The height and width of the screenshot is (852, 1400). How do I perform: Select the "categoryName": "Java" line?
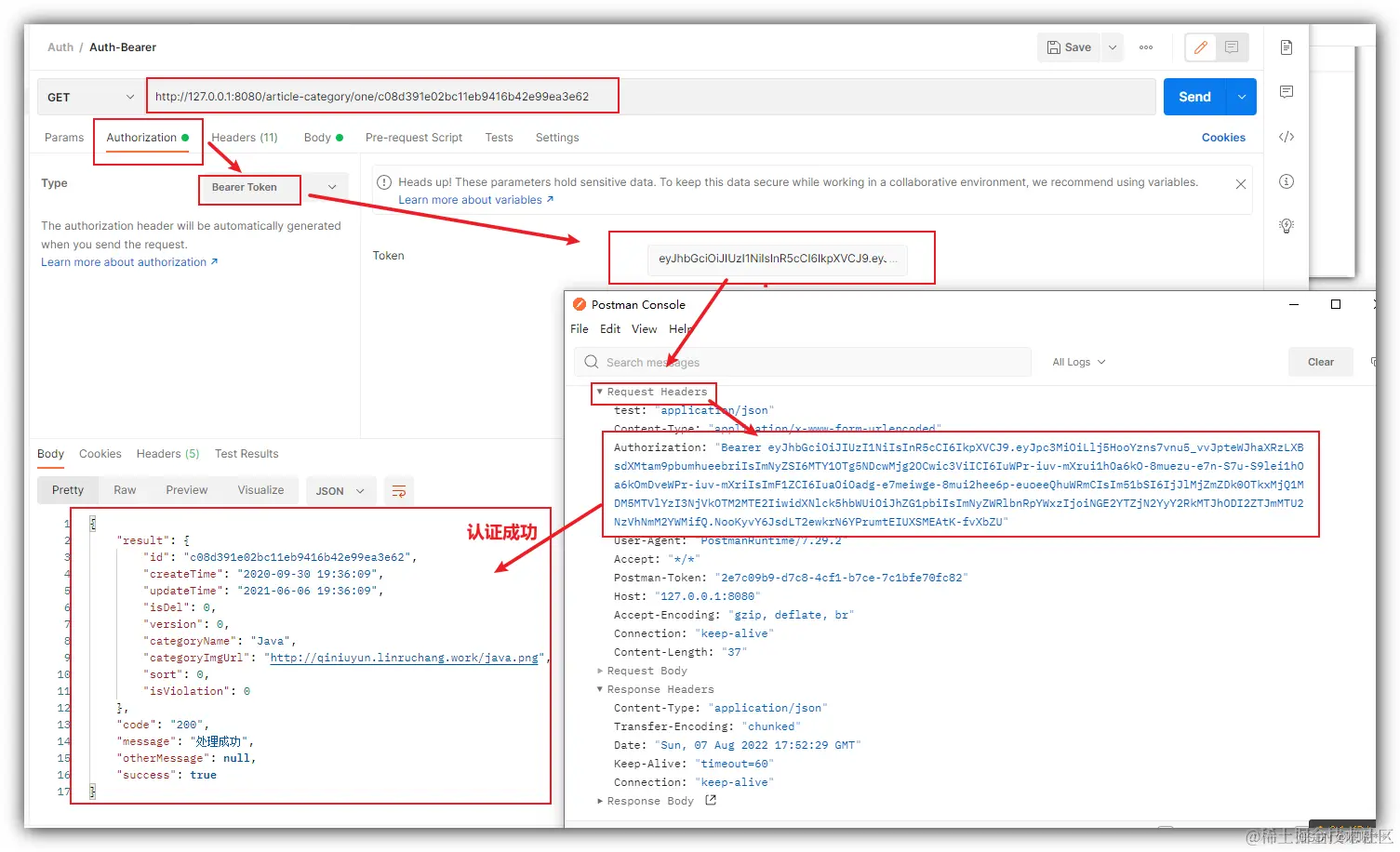point(220,641)
